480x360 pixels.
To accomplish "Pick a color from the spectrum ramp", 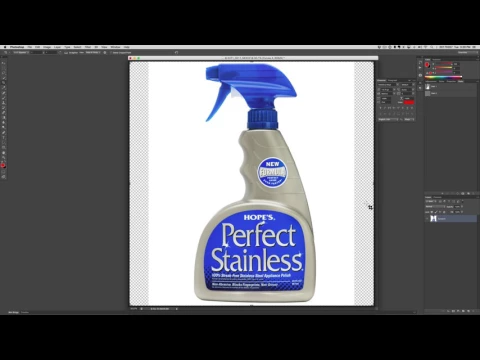I will coord(443,77).
